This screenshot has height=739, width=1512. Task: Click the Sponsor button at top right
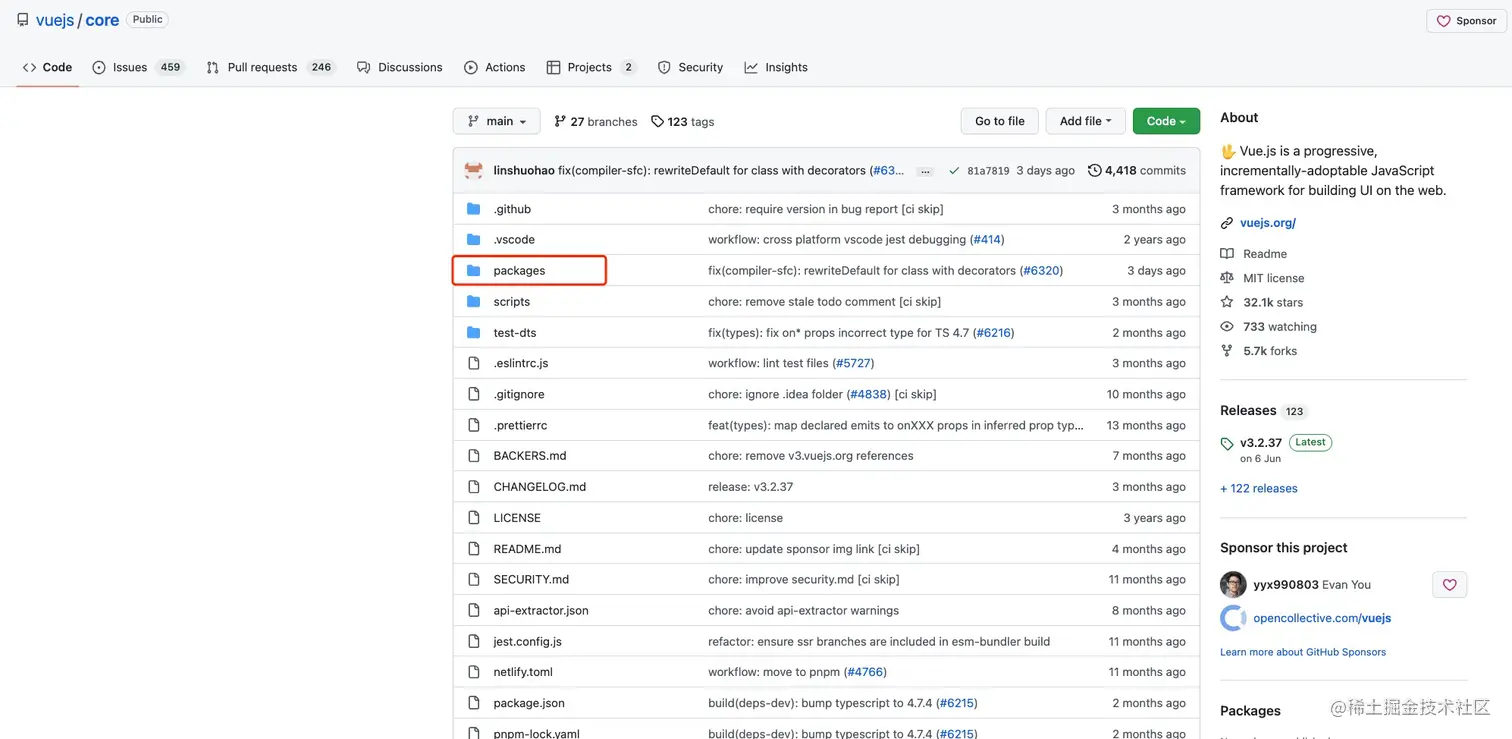(1467, 21)
